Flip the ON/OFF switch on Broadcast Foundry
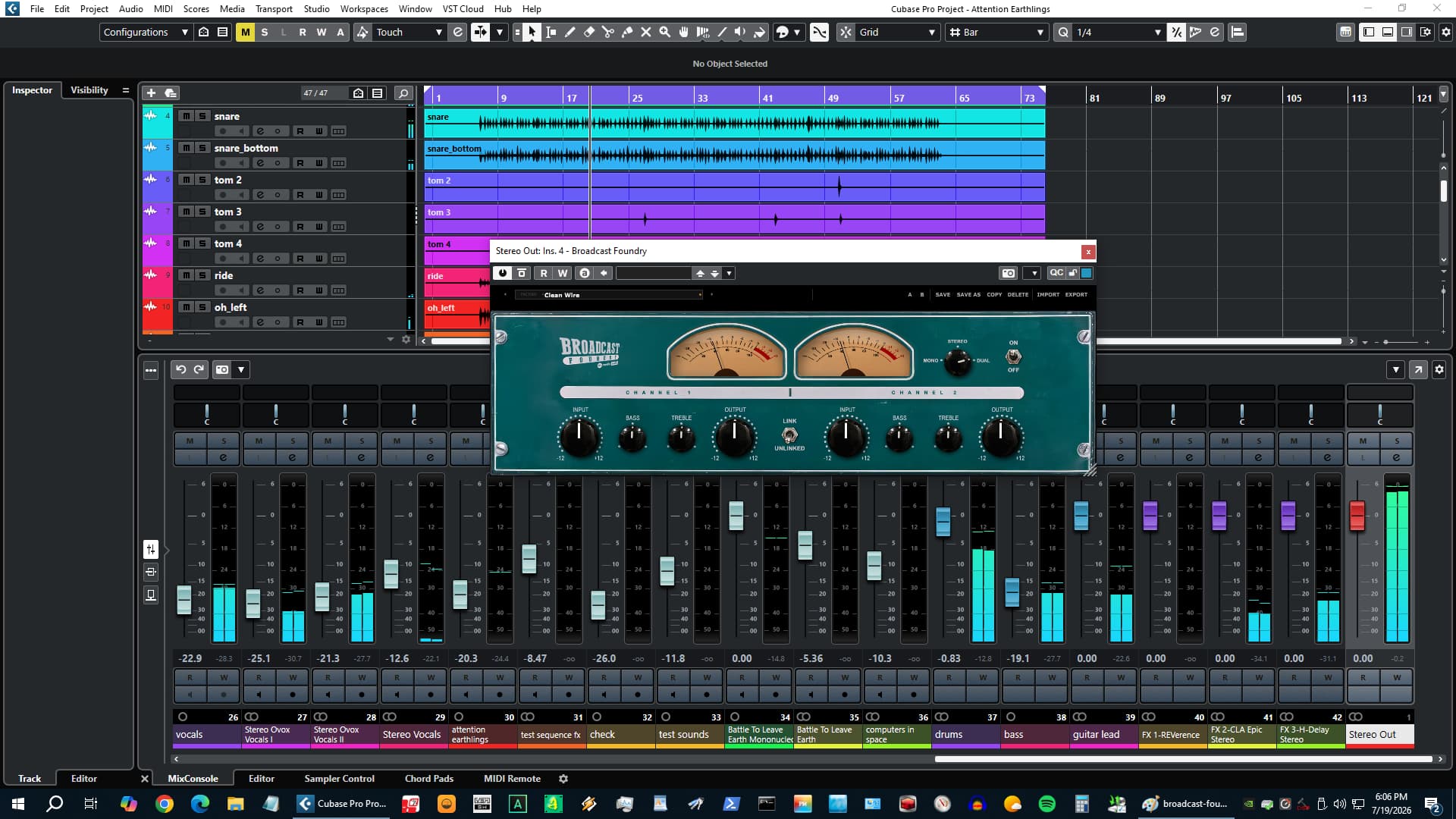This screenshot has width=1456, height=819. 1013,356
